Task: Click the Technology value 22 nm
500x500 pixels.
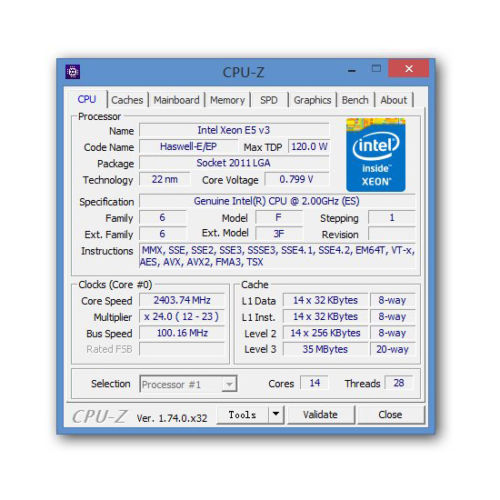Action: pos(165,179)
